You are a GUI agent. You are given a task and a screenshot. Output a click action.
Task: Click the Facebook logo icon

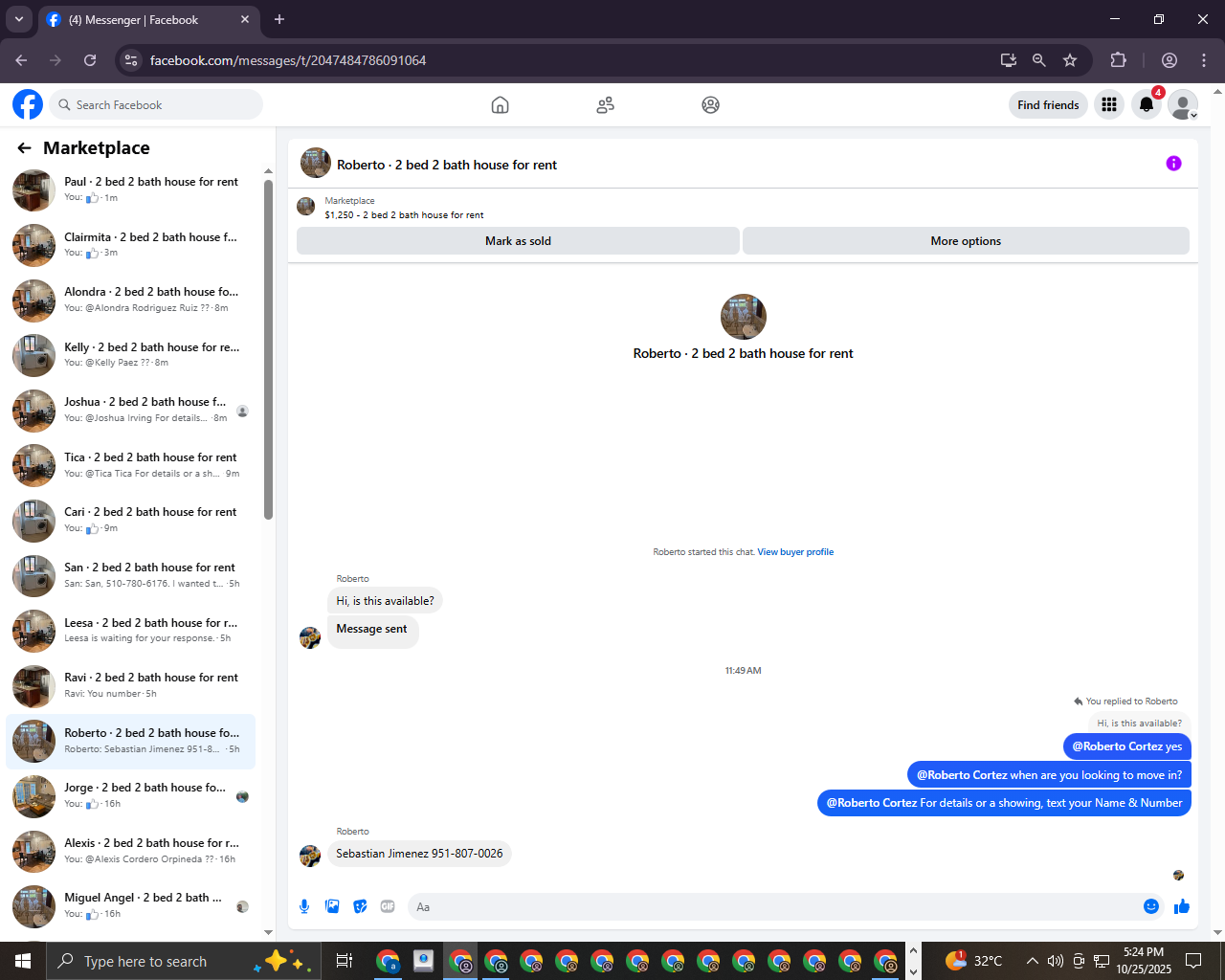(x=28, y=104)
